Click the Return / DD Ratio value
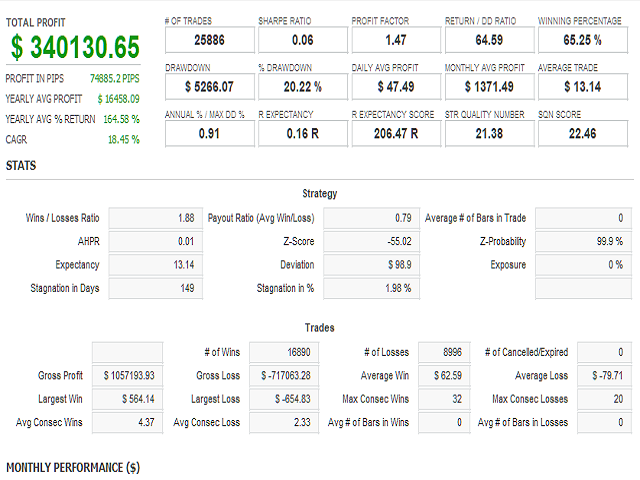The width and height of the screenshot is (640, 480). point(486,39)
